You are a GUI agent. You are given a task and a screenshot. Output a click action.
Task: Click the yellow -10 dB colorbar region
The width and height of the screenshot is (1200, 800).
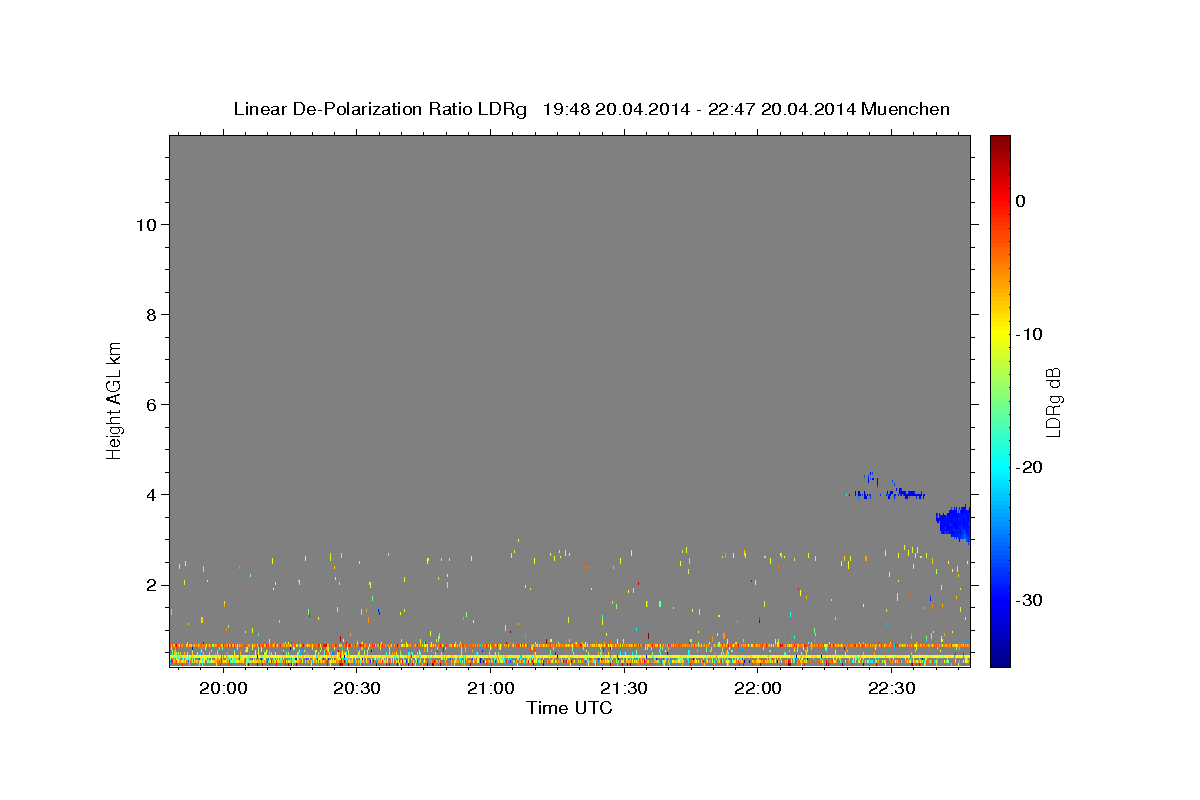point(1000,334)
